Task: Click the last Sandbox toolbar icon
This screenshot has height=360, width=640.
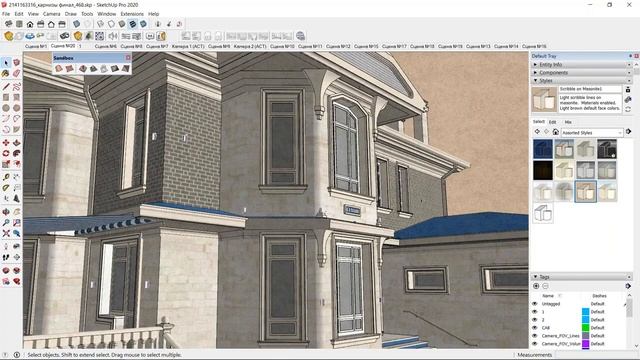Action: pyautogui.click(x=125, y=69)
